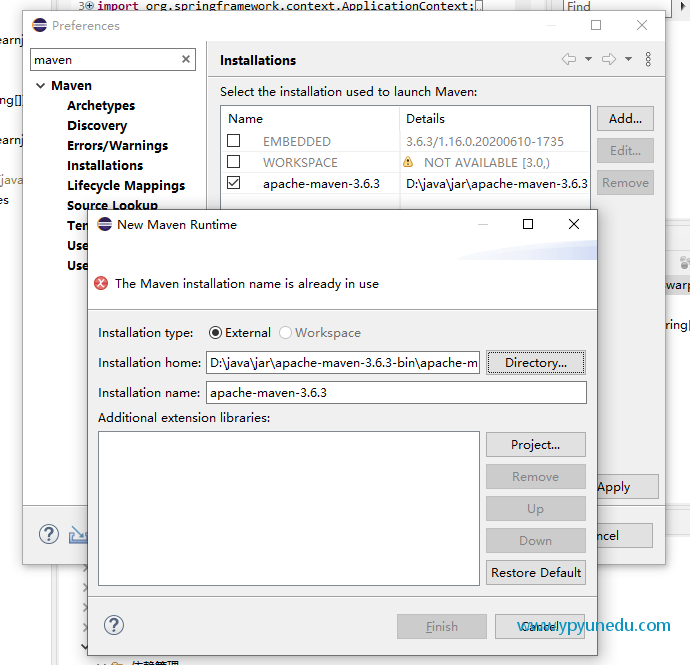This screenshot has height=665, width=690.
Task: Click the Up button
Action: [536, 509]
